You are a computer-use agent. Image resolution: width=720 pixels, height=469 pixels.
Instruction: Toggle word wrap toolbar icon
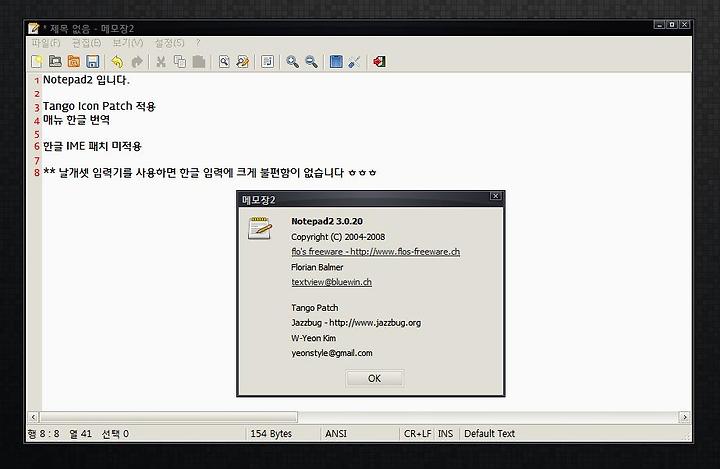click(x=267, y=62)
